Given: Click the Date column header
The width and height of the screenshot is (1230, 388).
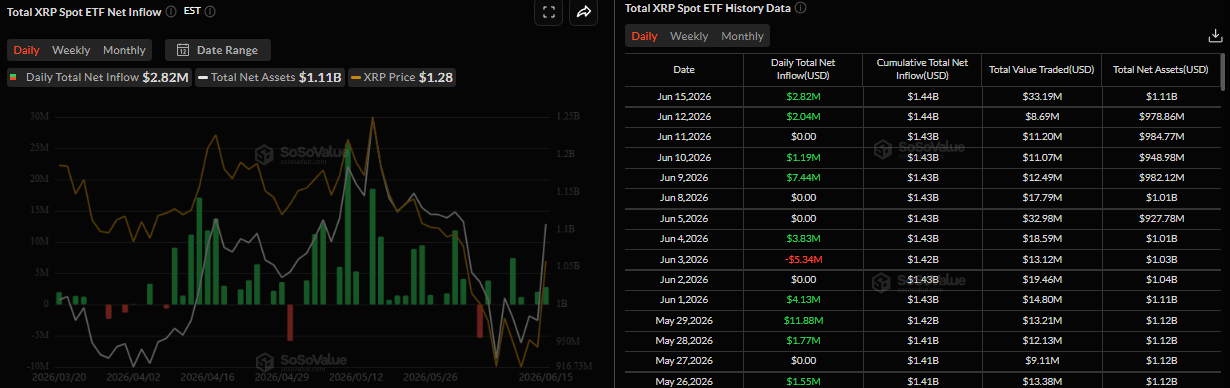Looking at the screenshot, I should [x=684, y=70].
